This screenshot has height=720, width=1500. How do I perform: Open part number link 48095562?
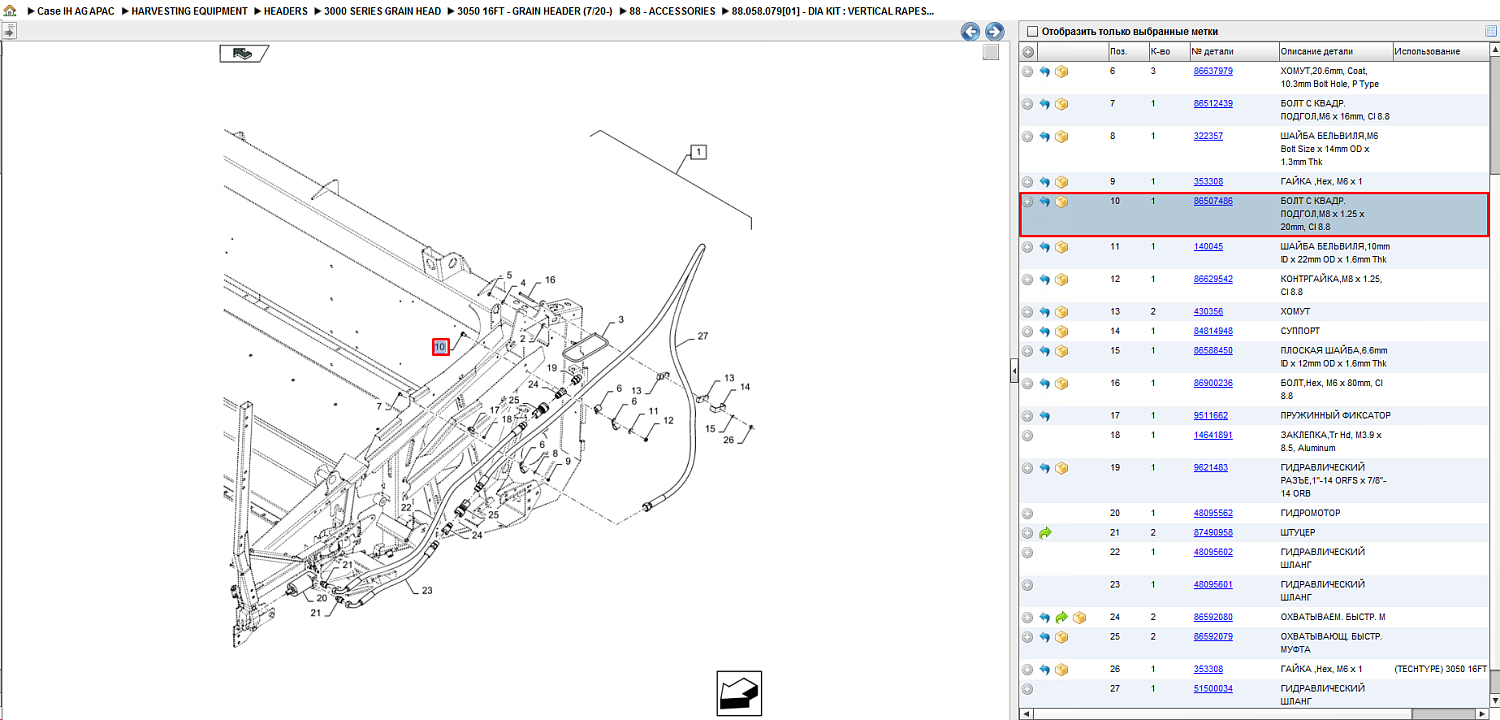click(x=1213, y=513)
